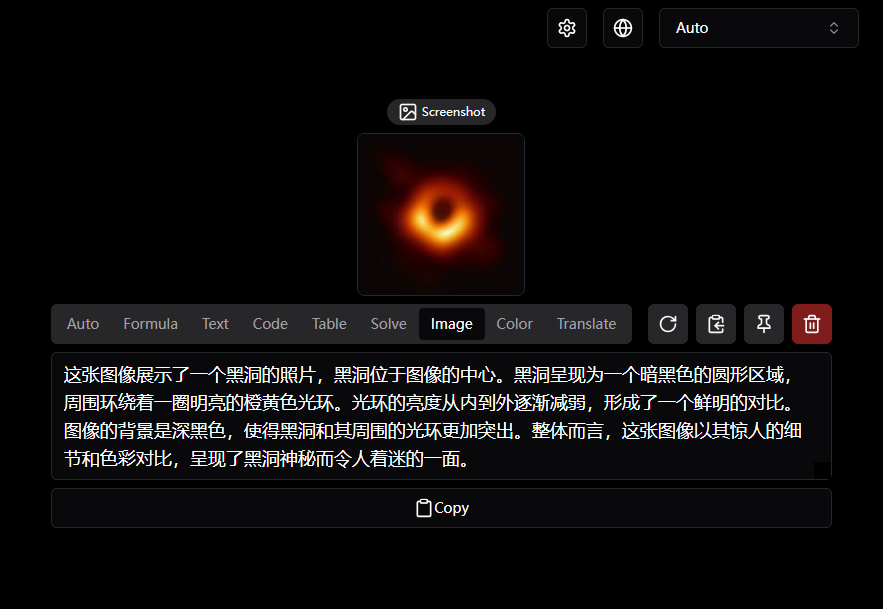Click the Screenshot label chip
Viewport: 883px width, 609px height.
[442, 112]
